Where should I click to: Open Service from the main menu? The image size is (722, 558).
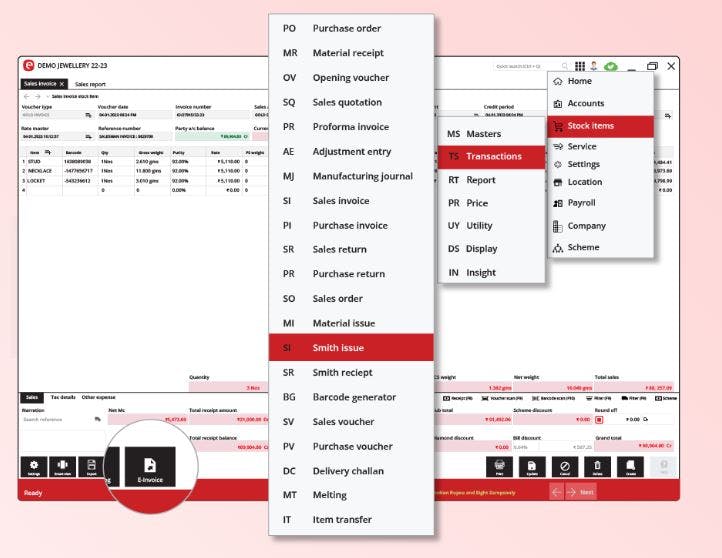(600, 146)
